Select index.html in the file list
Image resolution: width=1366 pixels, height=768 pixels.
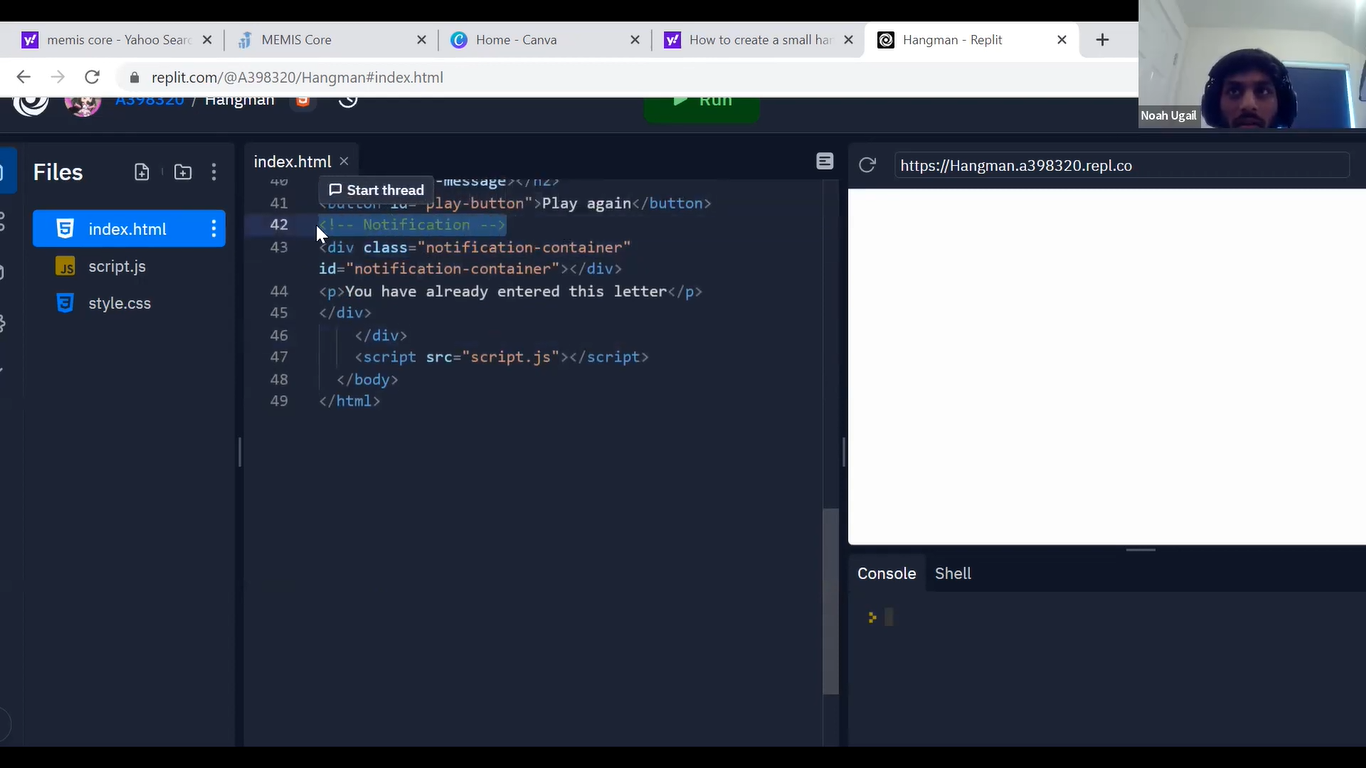[x=129, y=229]
